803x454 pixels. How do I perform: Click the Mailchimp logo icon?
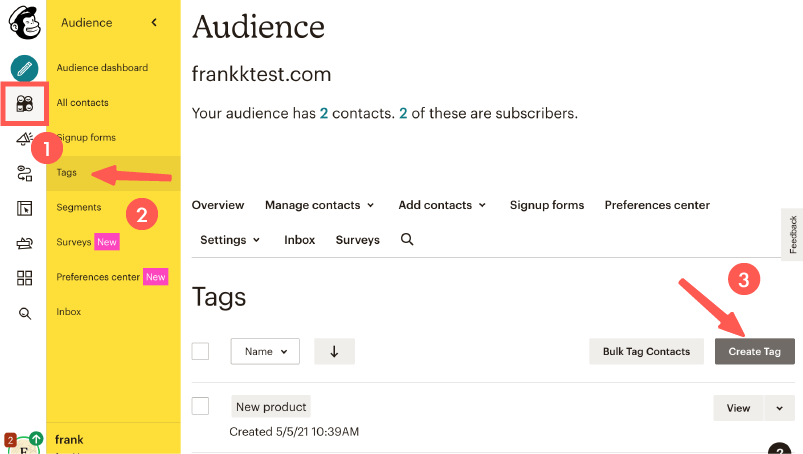pyautogui.click(x=25, y=23)
